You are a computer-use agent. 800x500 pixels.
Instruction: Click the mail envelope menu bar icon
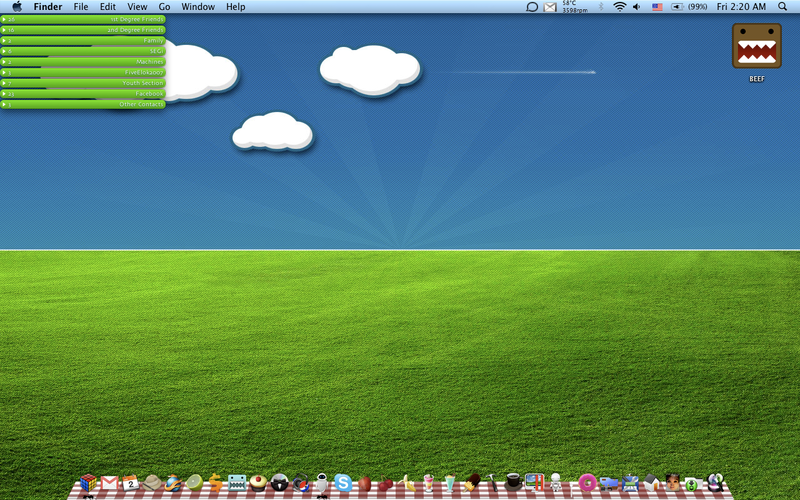click(550, 7)
